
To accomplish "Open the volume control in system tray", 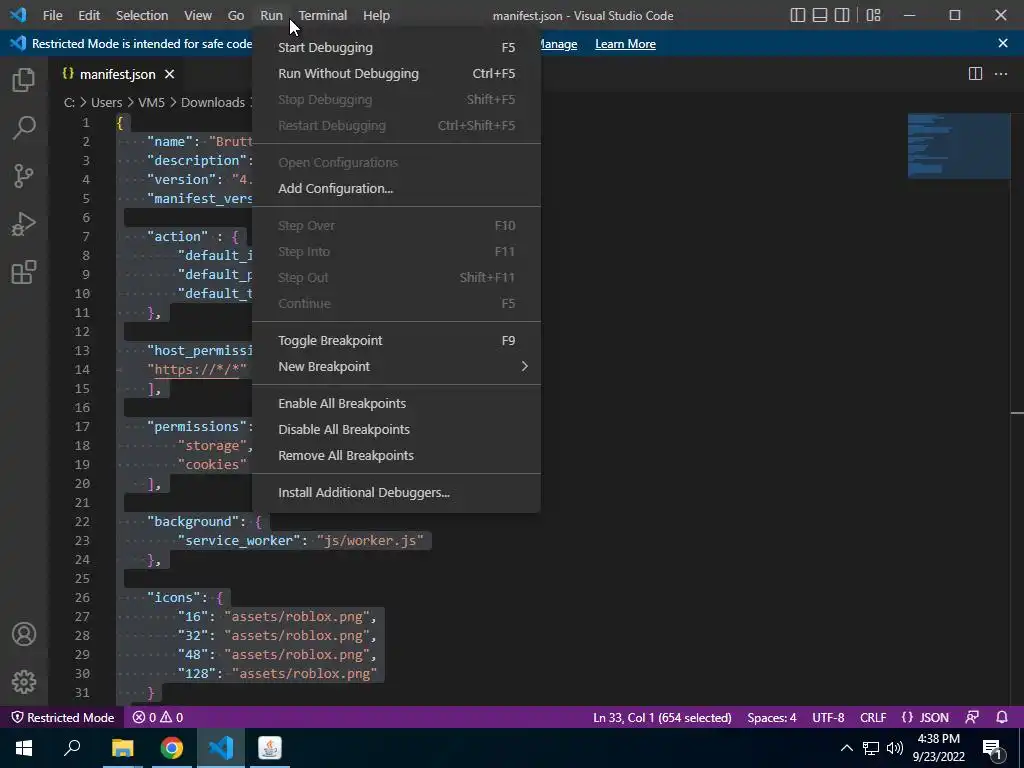I will 895,748.
